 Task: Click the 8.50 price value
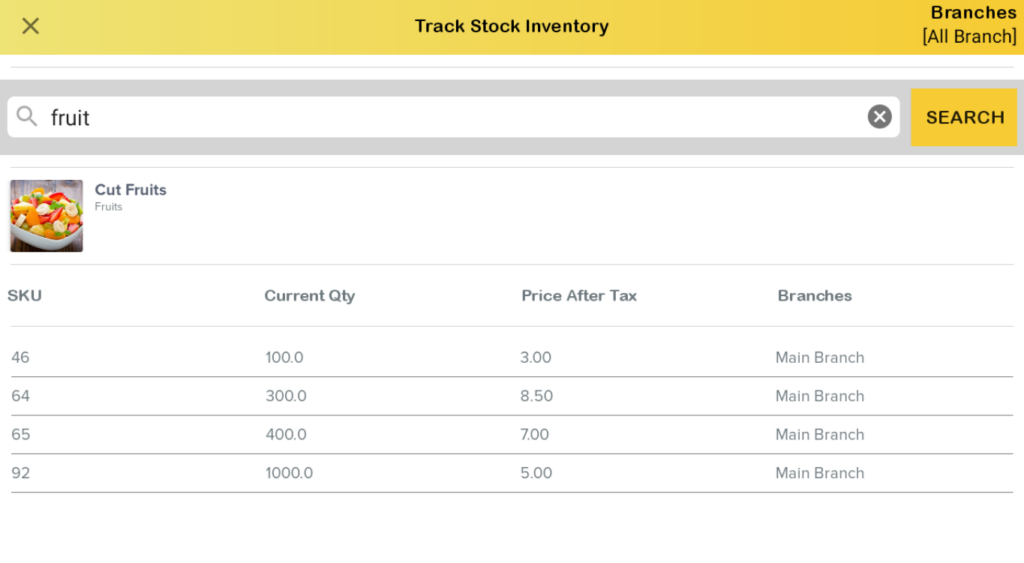(536, 396)
